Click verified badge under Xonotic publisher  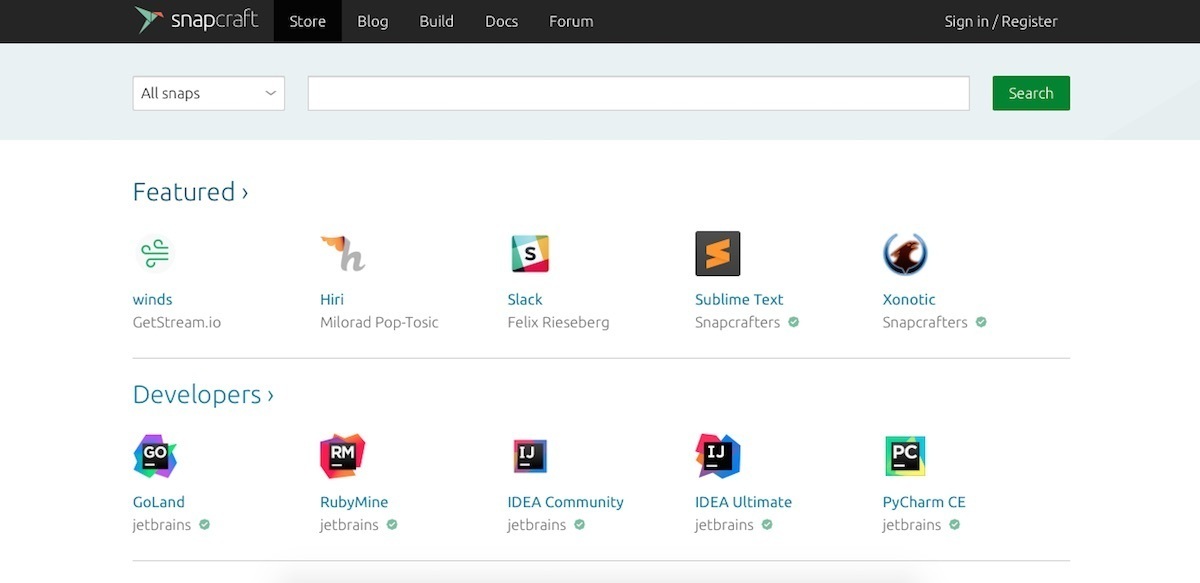[x=981, y=322]
